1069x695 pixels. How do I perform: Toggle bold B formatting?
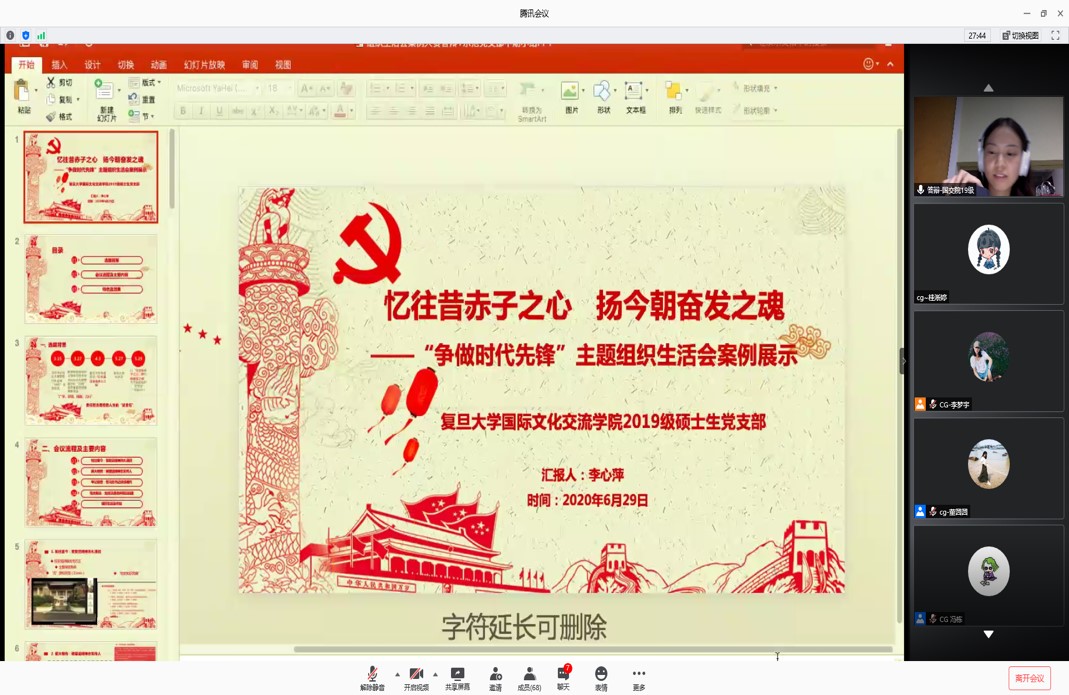click(x=183, y=110)
